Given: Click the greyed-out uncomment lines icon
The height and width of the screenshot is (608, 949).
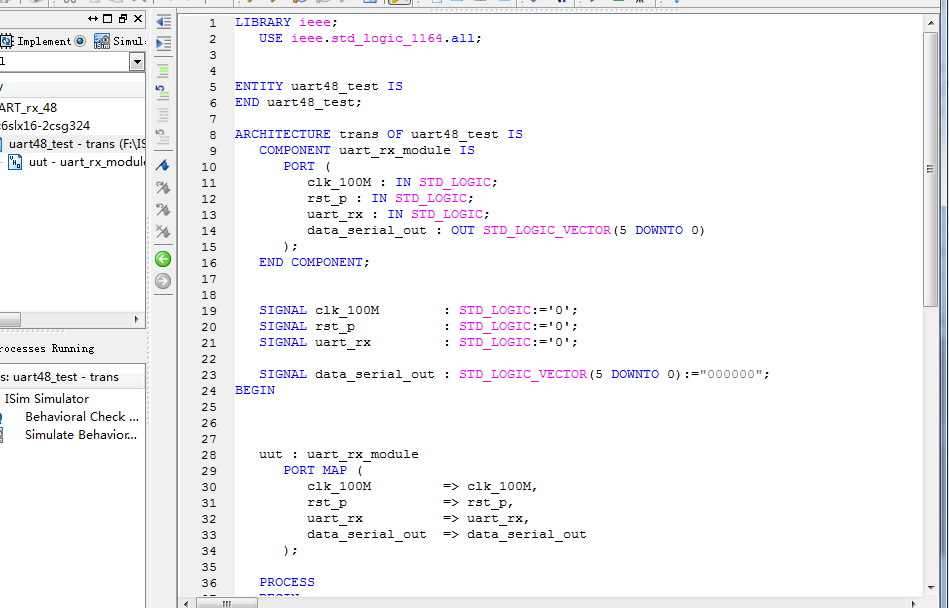Looking at the screenshot, I should [x=162, y=136].
